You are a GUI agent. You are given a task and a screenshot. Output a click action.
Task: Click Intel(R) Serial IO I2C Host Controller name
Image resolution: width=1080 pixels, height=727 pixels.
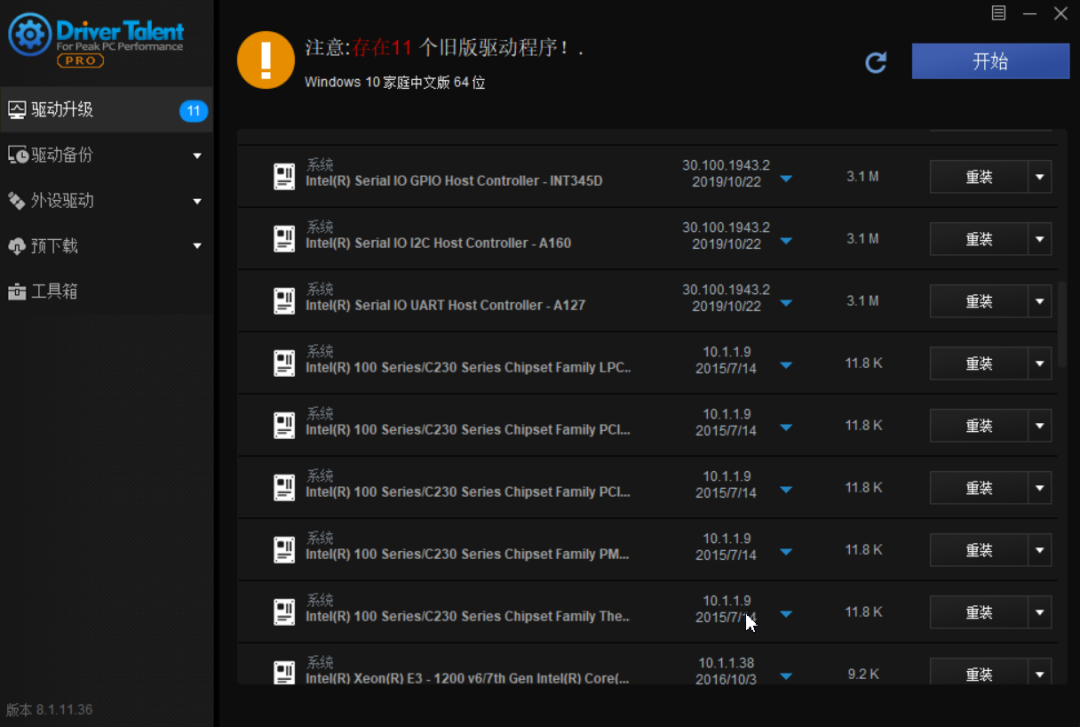click(x=438, y=243)
